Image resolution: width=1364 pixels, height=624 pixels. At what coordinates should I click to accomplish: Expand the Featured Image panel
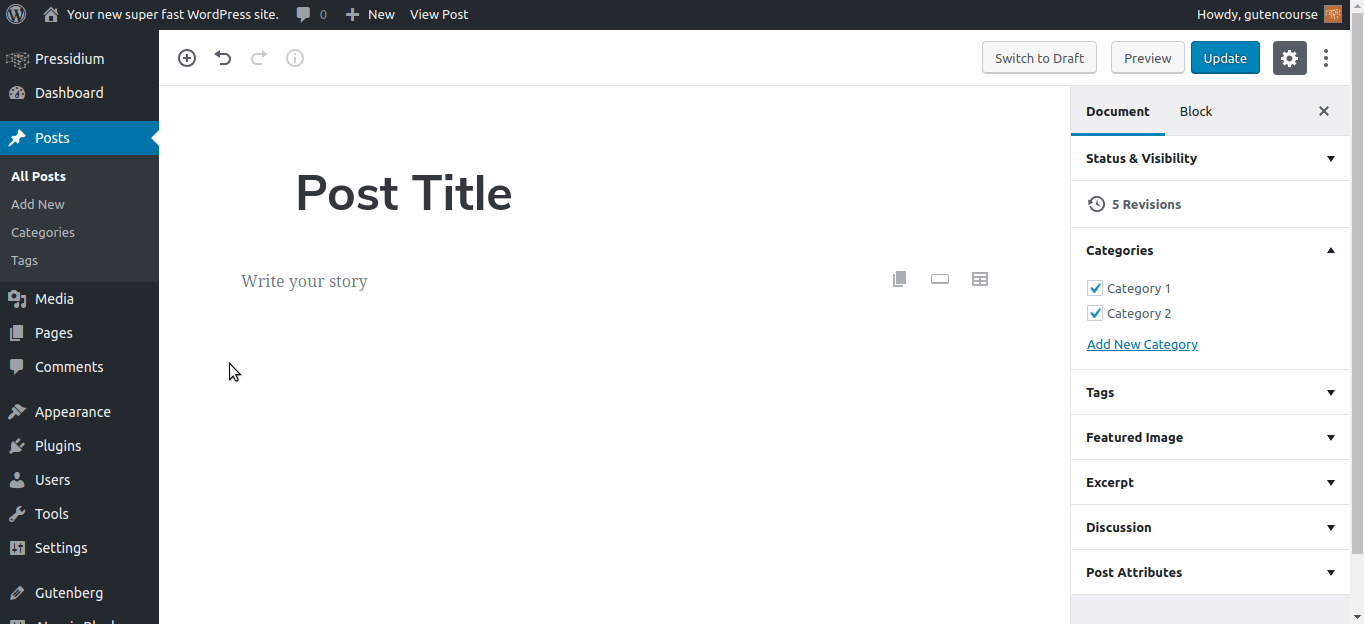point(1210,437)
